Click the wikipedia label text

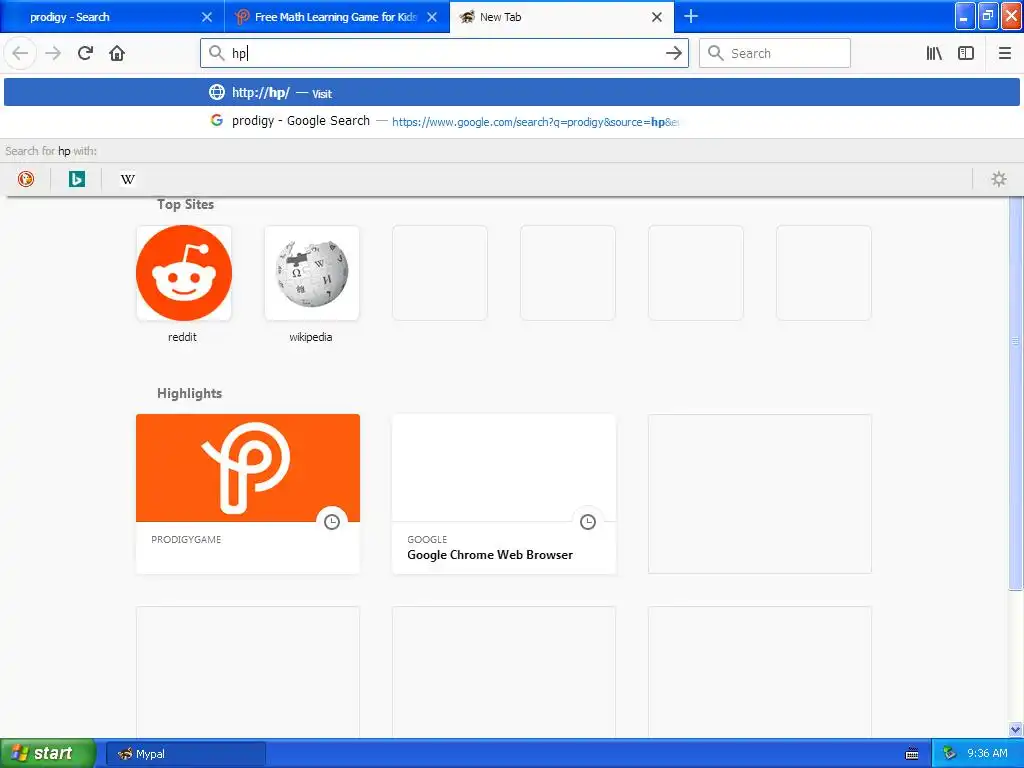point(311,337)
